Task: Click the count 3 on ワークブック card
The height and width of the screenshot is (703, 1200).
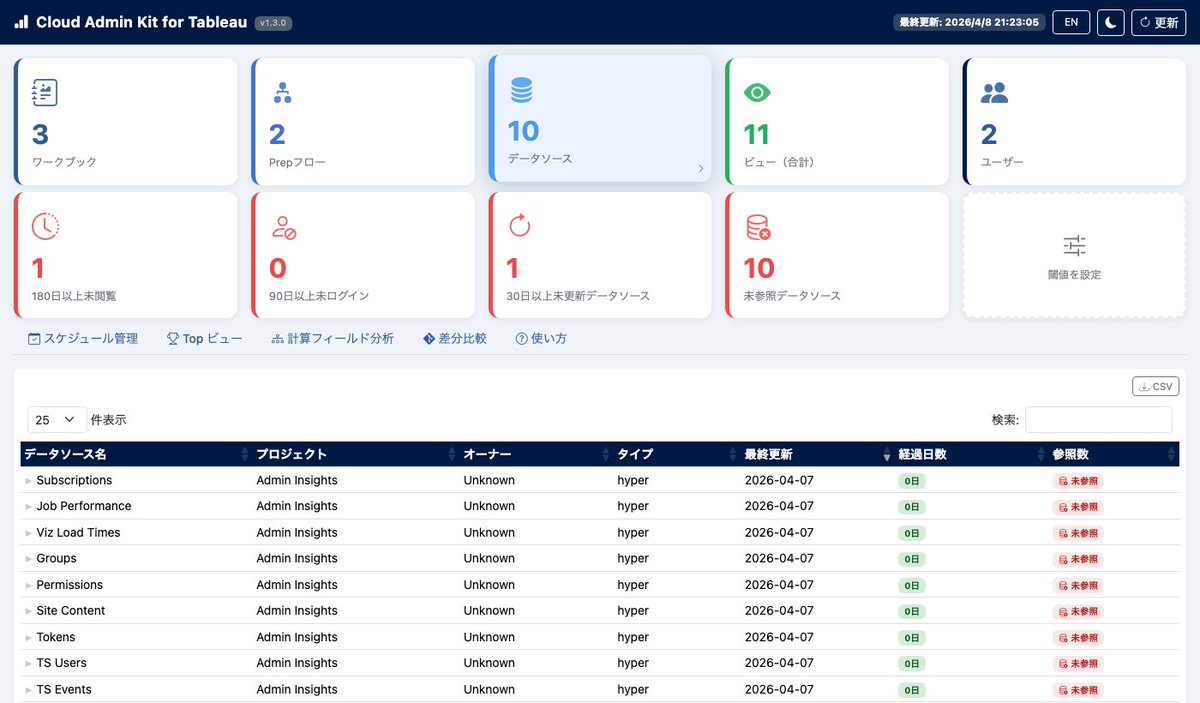Action: coord(40,134)
